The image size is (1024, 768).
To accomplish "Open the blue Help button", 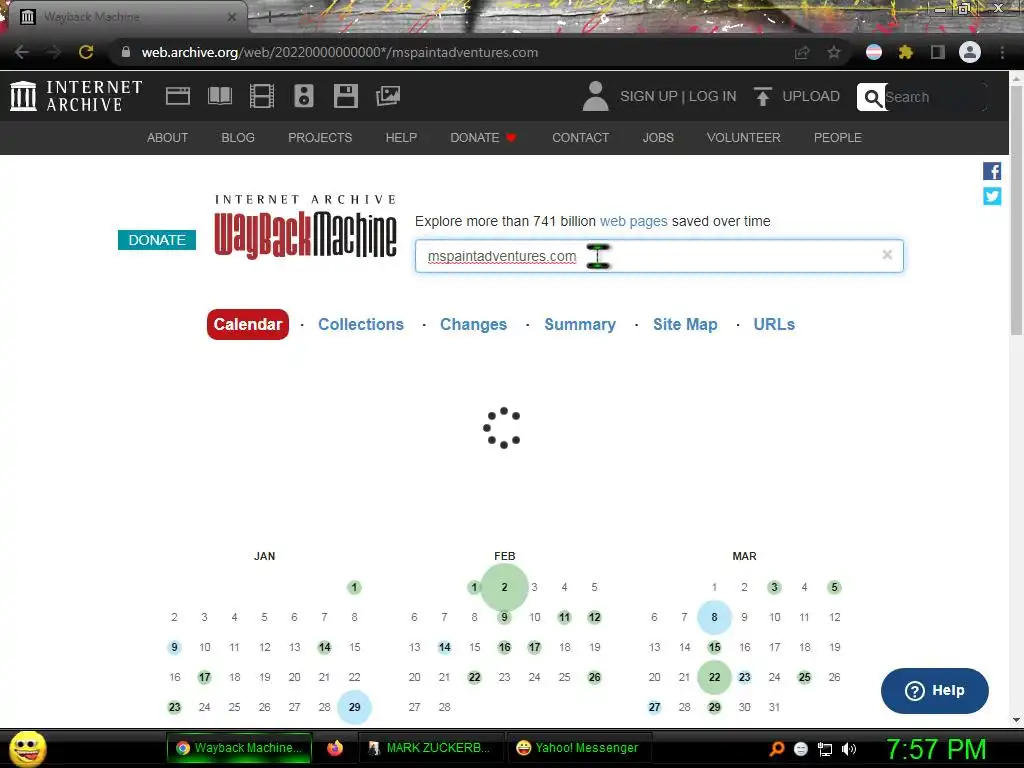I will click(x=935, y=691).
